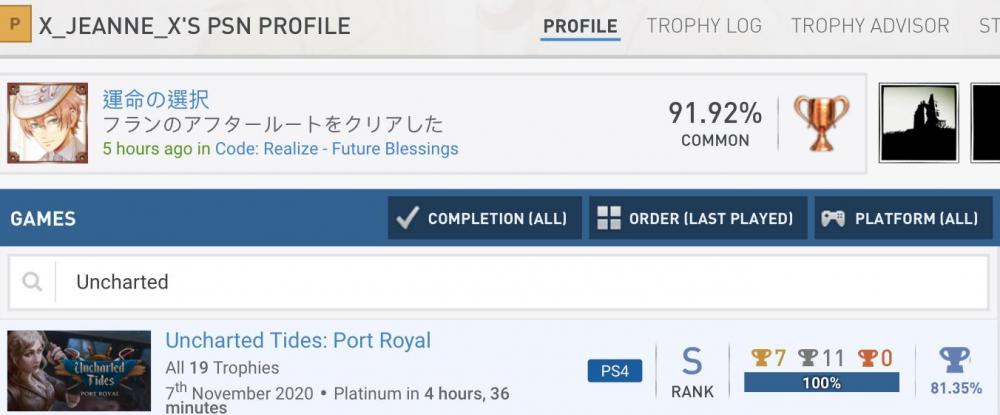Open the Trophy Advisor tab
Viewport: 1000px width, 415px height.
(870, 26)
